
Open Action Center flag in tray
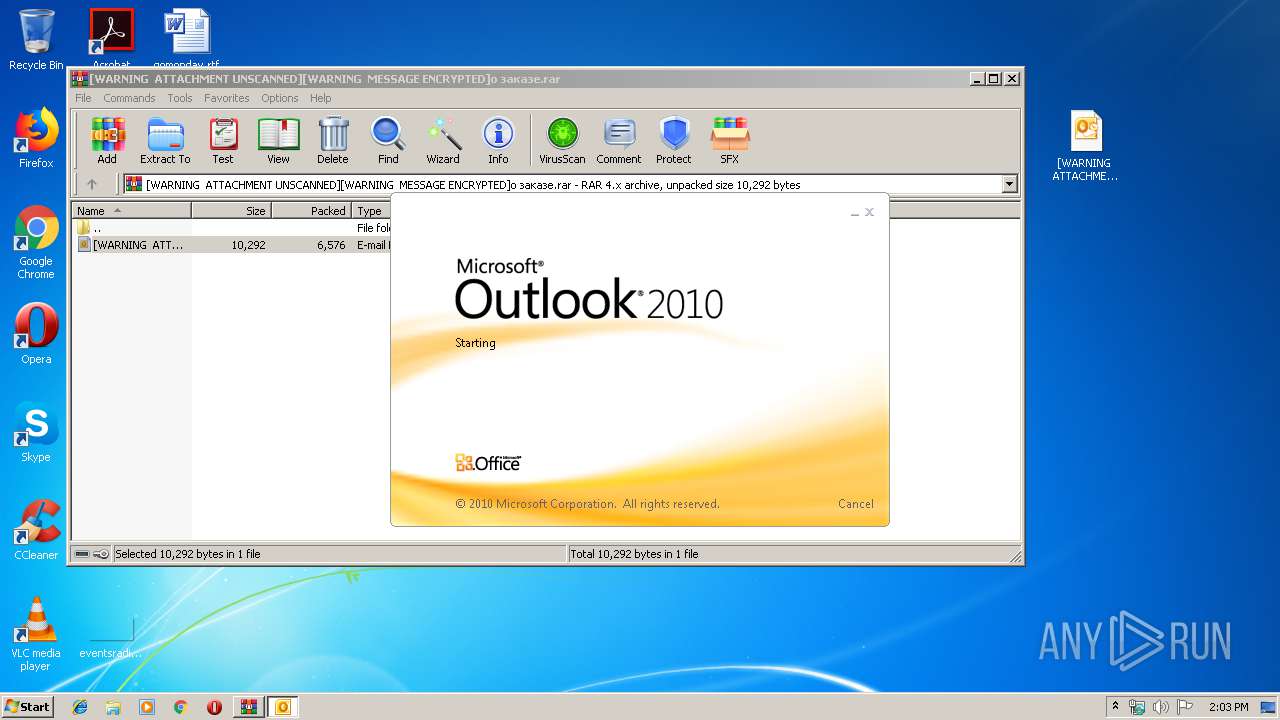click(x=1185, y=707)
